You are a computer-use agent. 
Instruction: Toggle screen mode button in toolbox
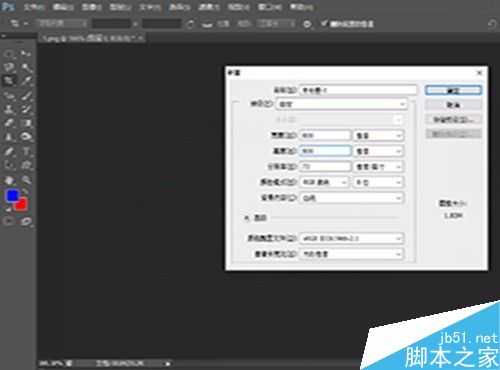(x=26, y=221)
